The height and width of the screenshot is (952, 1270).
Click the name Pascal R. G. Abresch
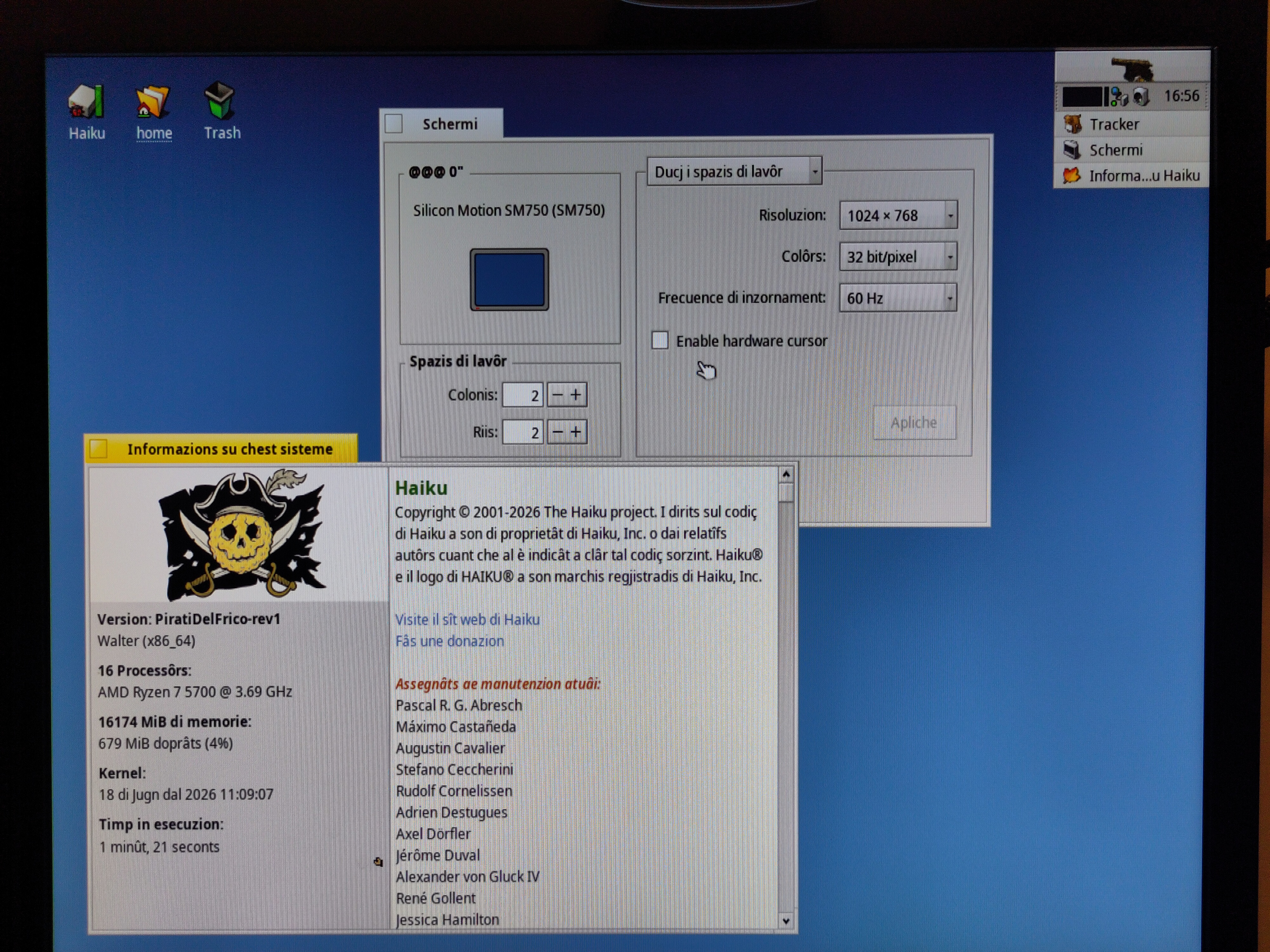[459, 705]
